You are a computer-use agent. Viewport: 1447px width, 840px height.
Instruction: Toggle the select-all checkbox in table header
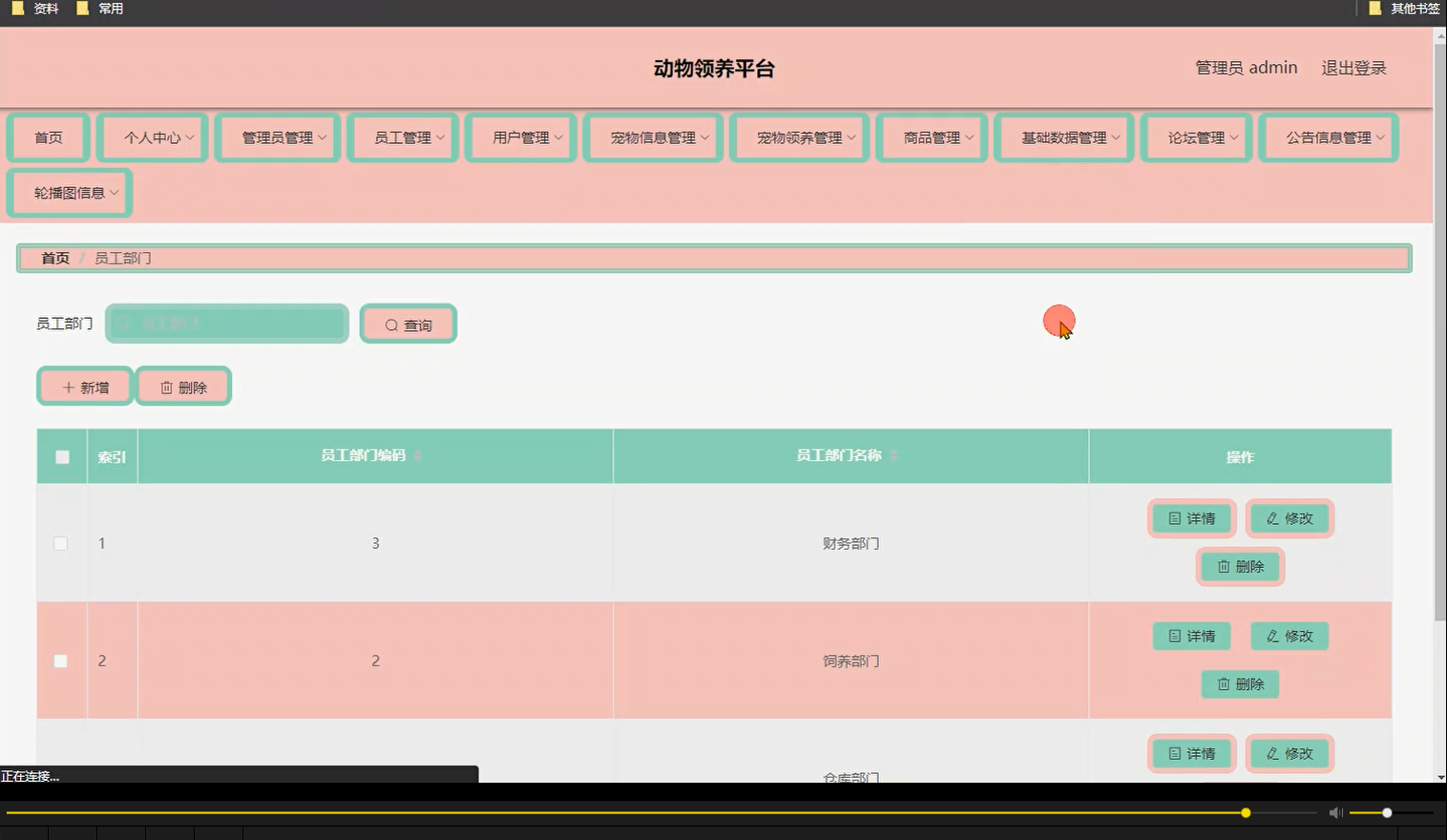tap(61, 456)
